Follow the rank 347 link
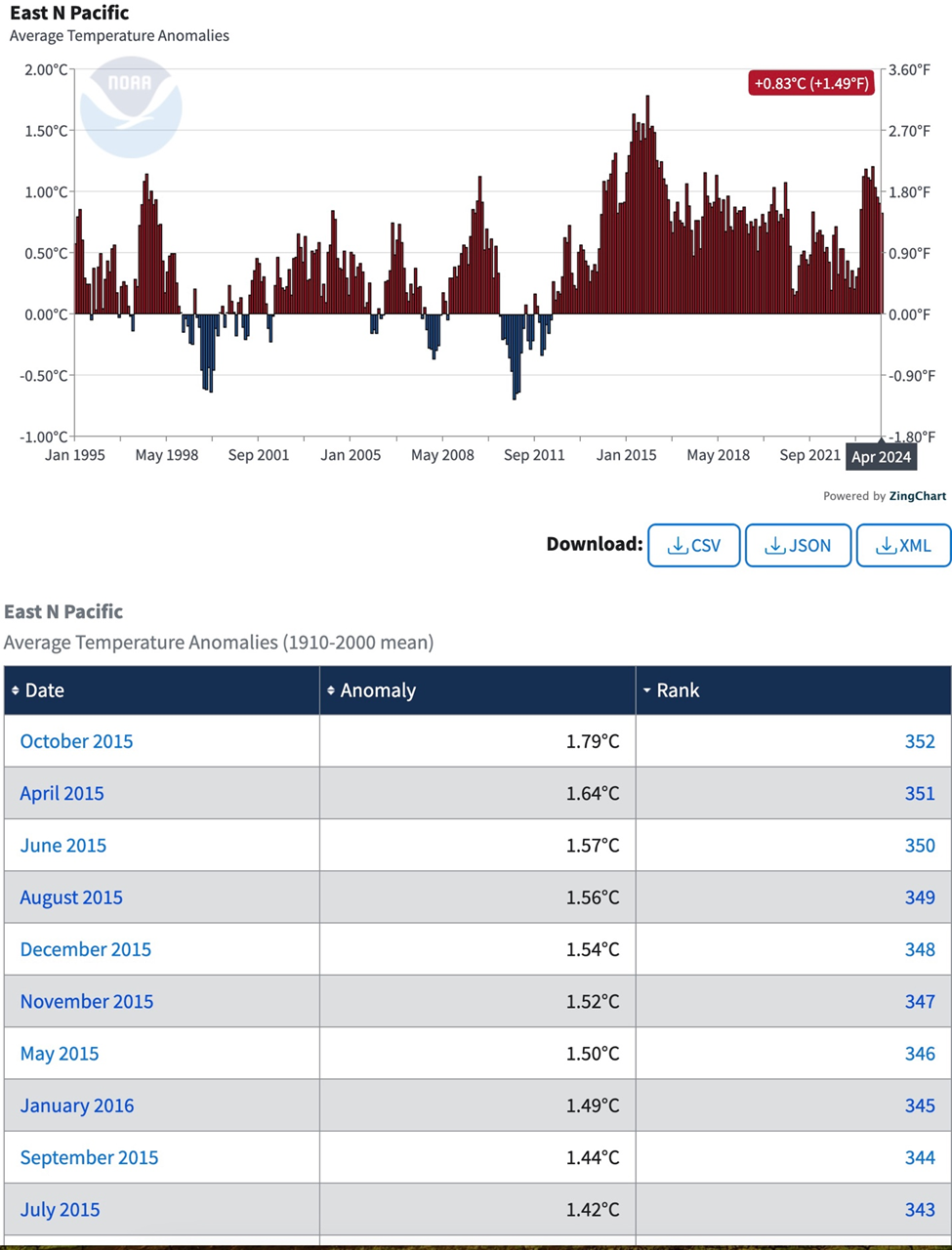 [x=919, y=1001]
